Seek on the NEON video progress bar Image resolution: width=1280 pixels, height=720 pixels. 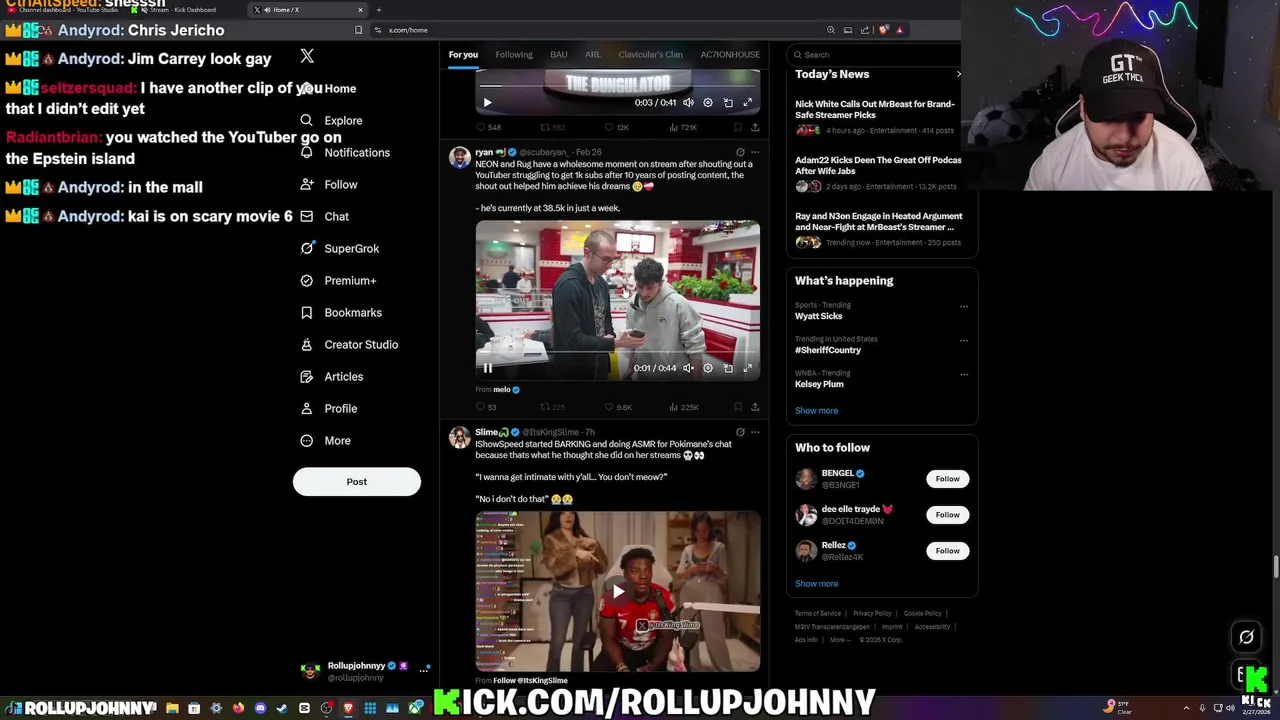[618, 353]
